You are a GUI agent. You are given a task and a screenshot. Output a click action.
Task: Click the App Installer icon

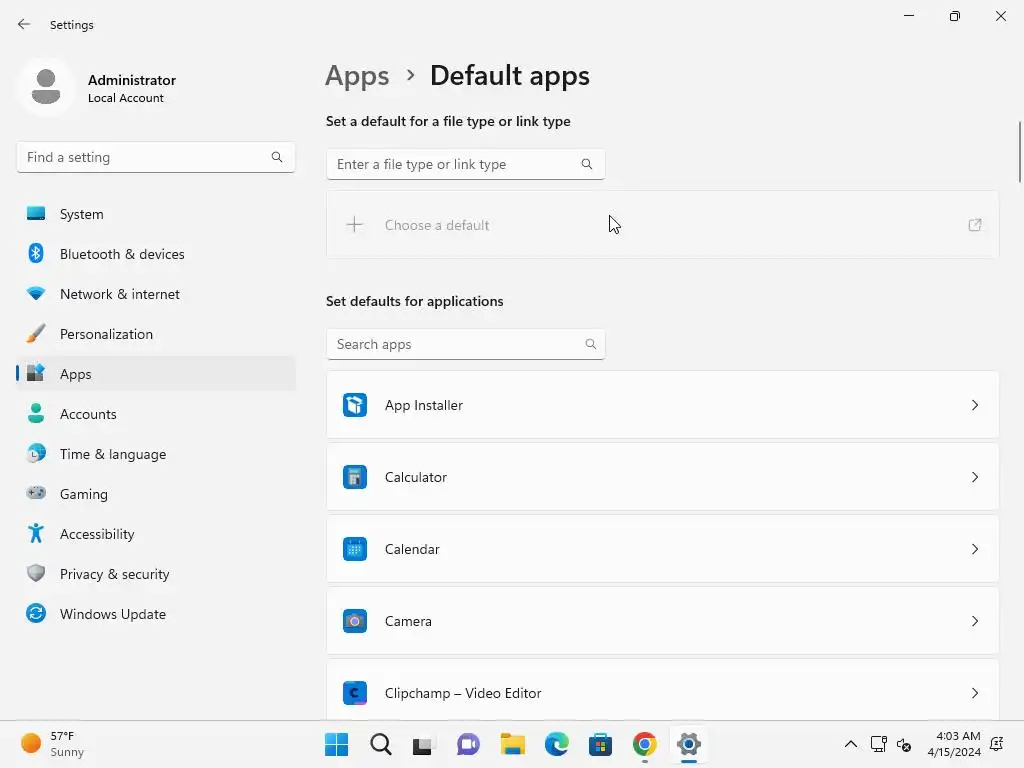355,405
